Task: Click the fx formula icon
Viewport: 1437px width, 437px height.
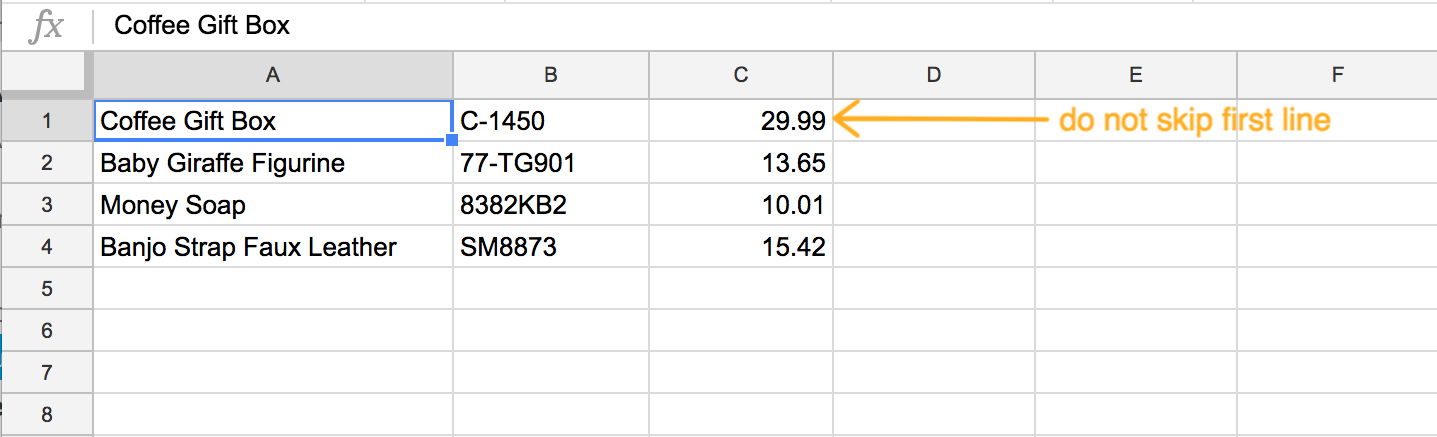Action: 47,26
